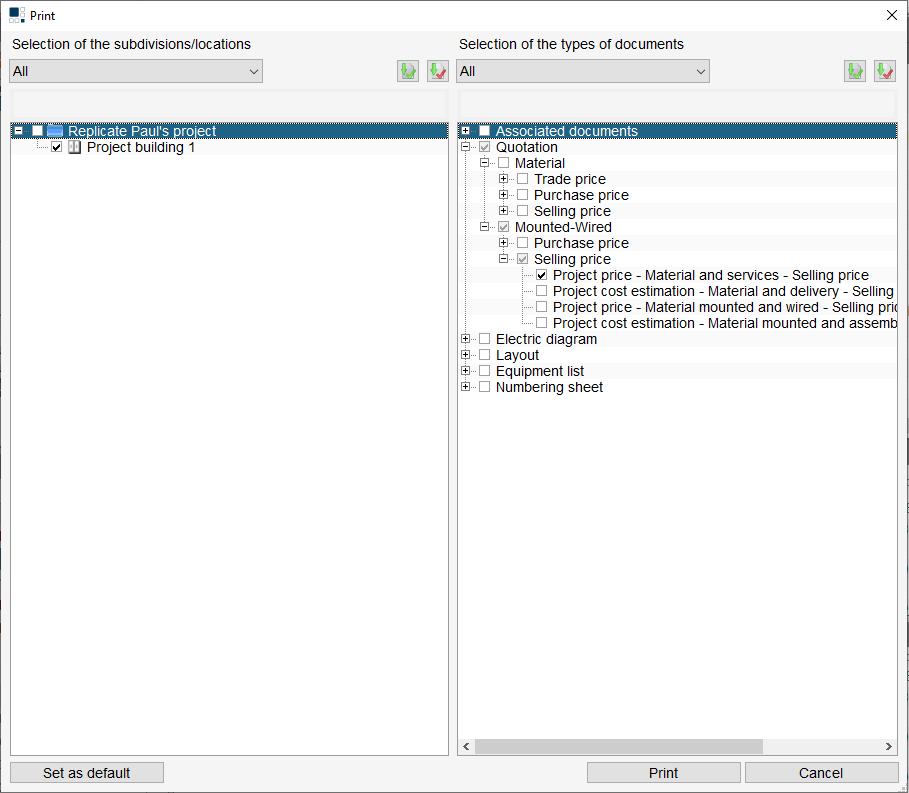The height and width of the screenshot is (793, 909).
Task: Click the building icon beside Project building 1
Action: click(74, 147)
